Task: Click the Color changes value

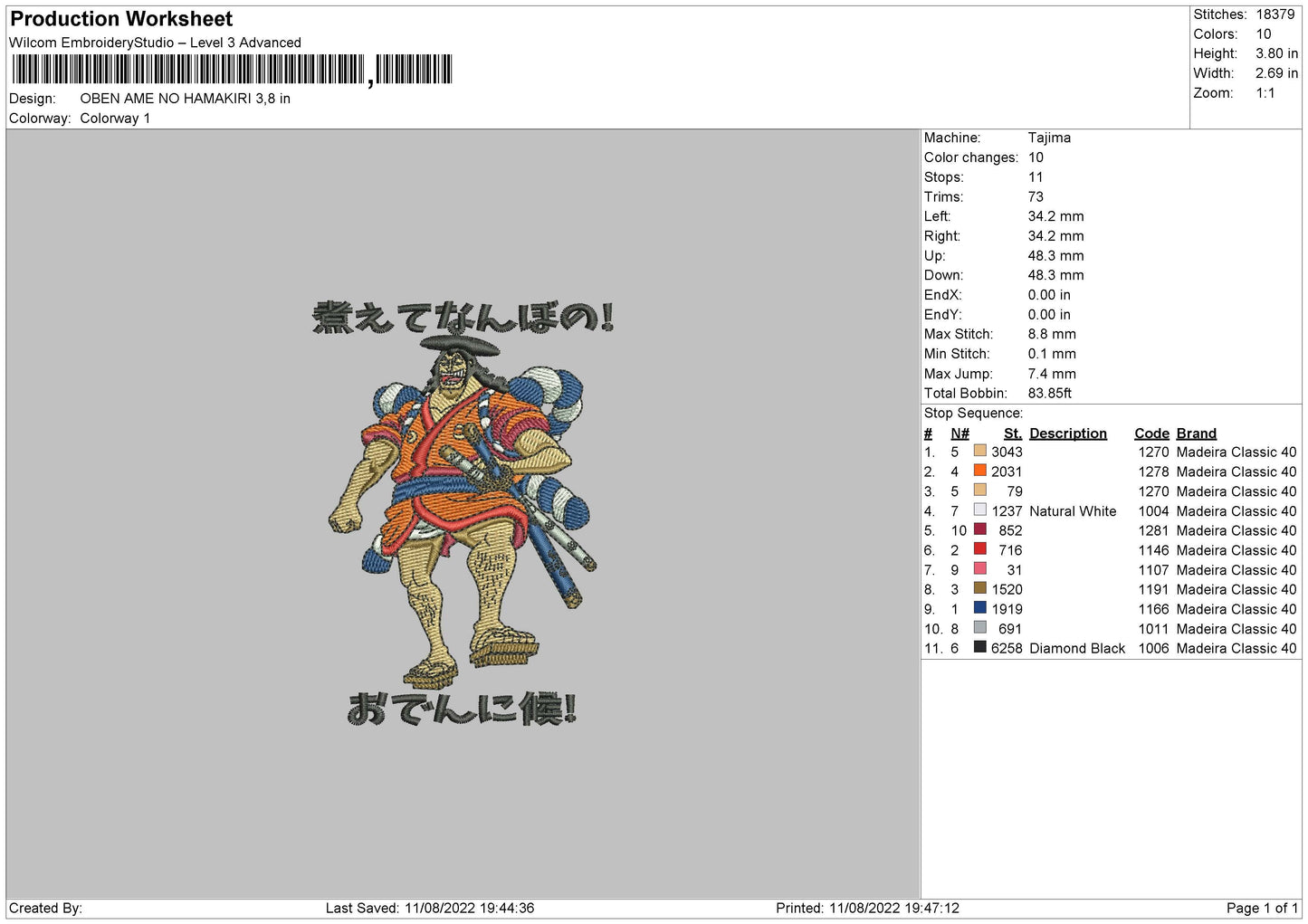Action: 1036,157
